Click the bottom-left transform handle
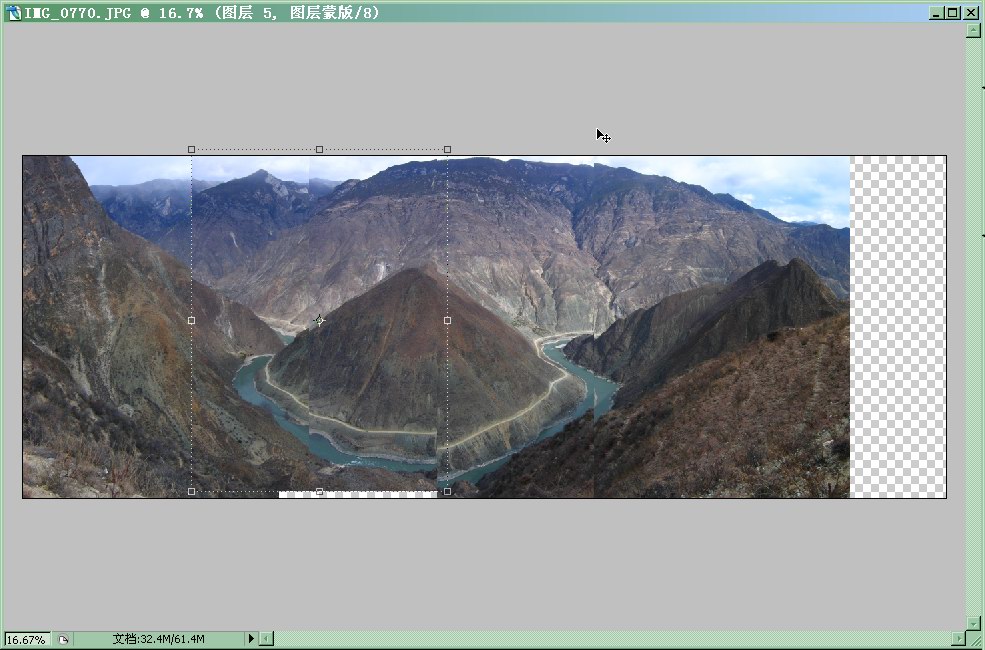The height and width of the screenshot is (650, 985). (192, 491)
